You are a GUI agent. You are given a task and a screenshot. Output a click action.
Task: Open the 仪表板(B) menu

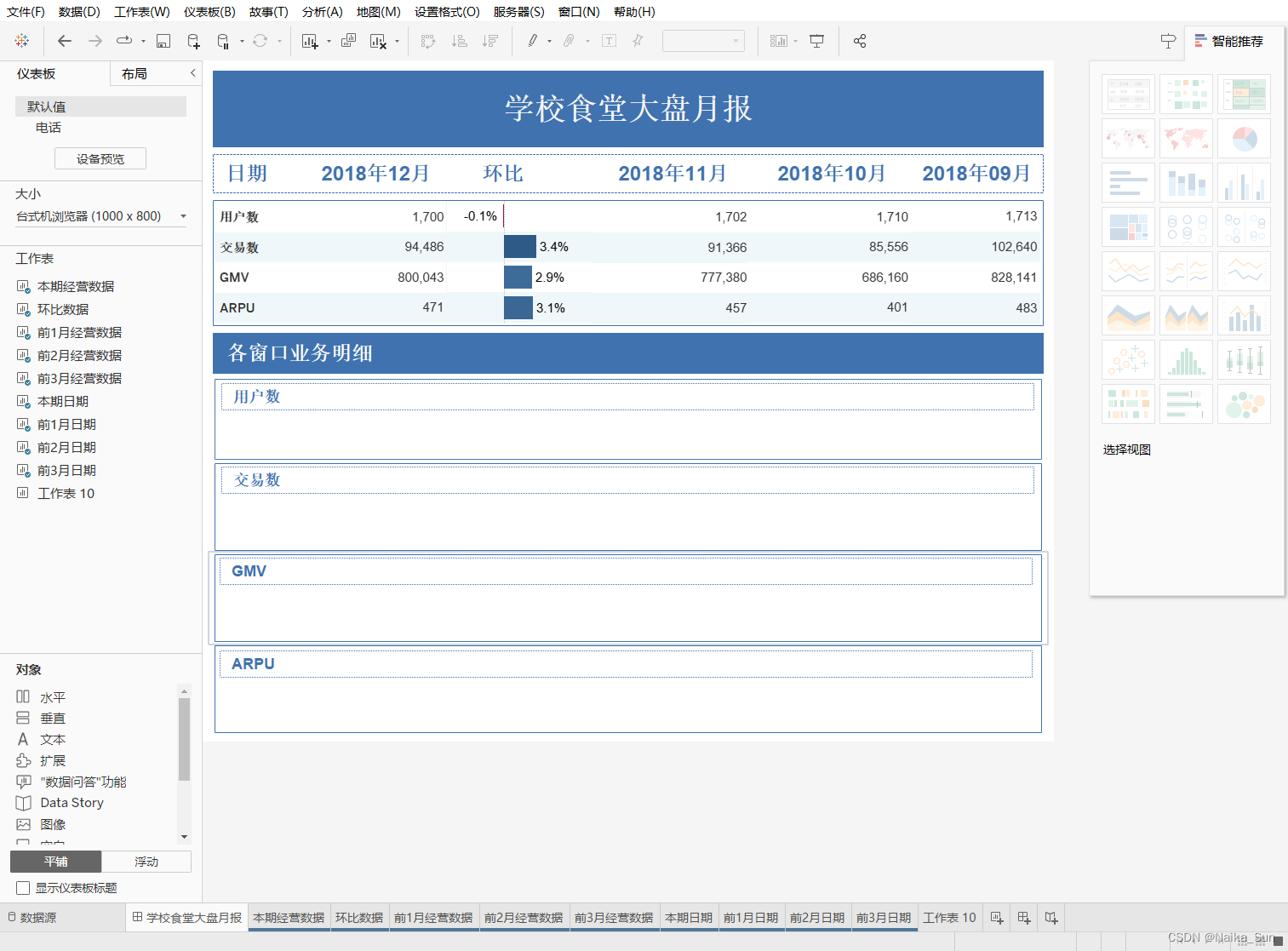point(209,12)
